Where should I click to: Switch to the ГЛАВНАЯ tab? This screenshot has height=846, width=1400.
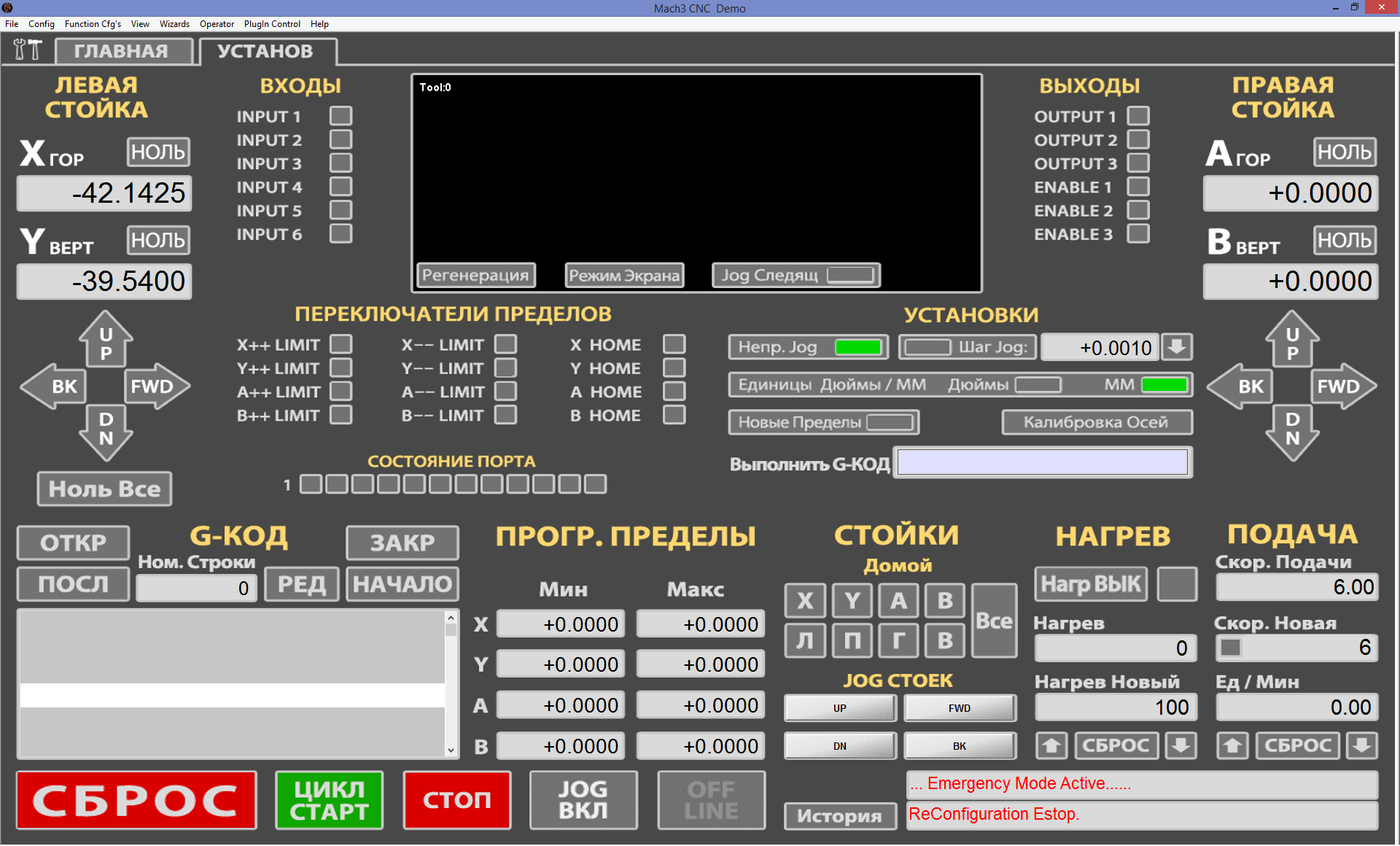(122, 51)
